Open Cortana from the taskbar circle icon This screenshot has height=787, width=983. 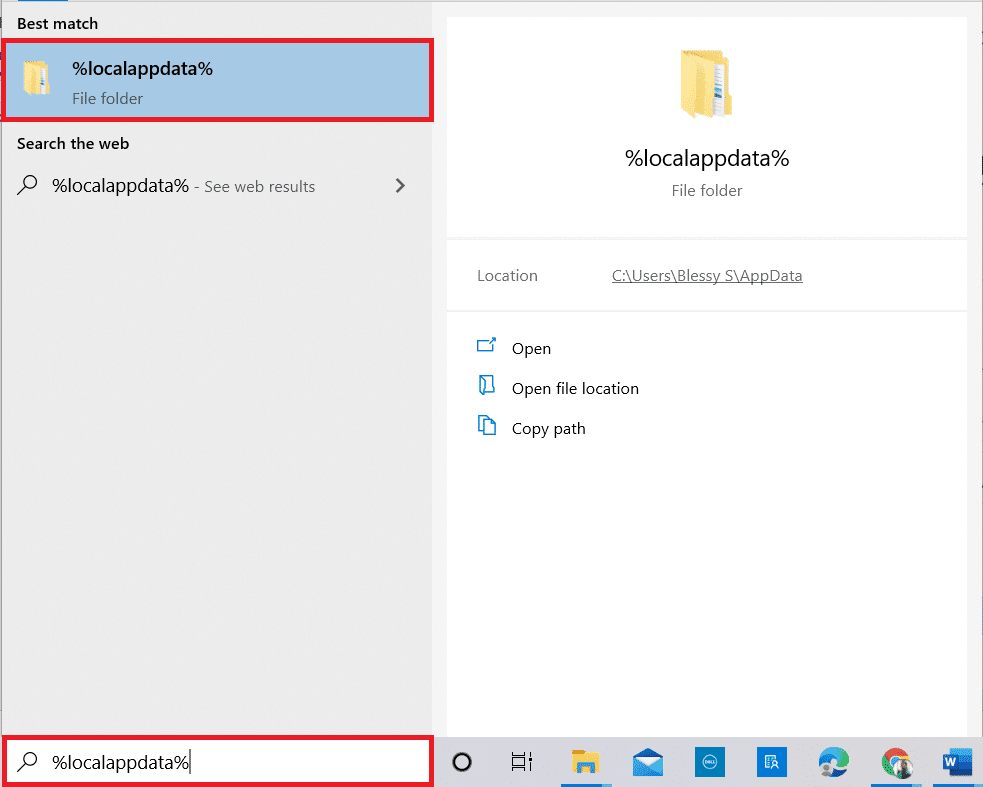click(462, 762)
